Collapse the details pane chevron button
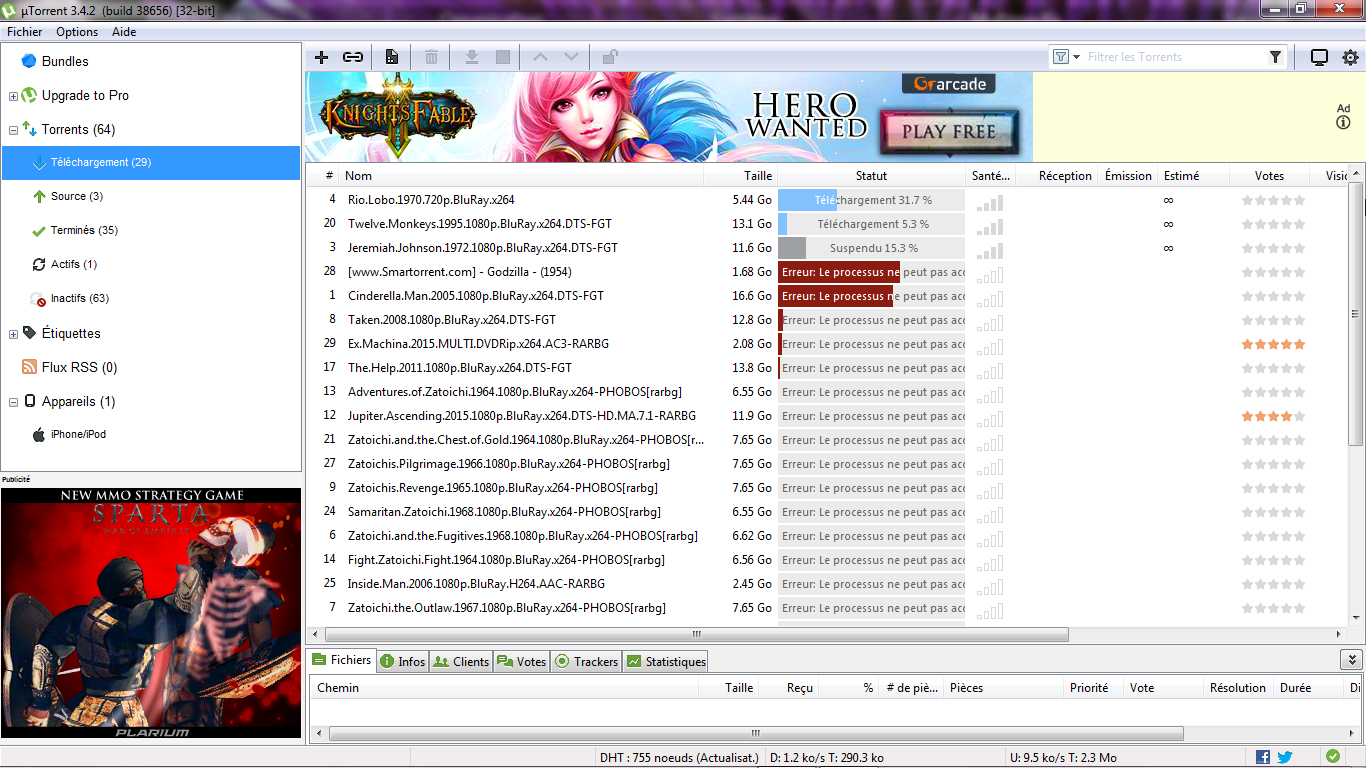The height and width of the screenshot is (768, 1366). [x=1351, y=659]
